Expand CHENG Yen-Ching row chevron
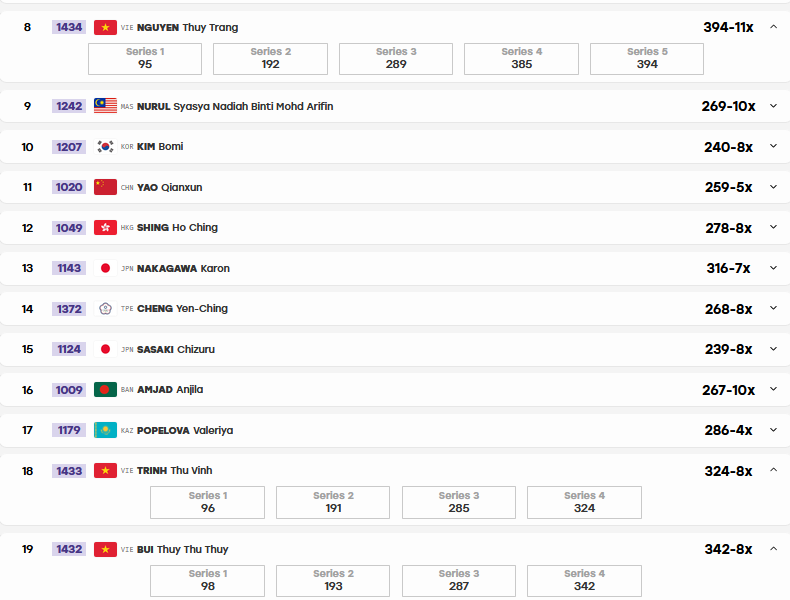 point(773,308)
